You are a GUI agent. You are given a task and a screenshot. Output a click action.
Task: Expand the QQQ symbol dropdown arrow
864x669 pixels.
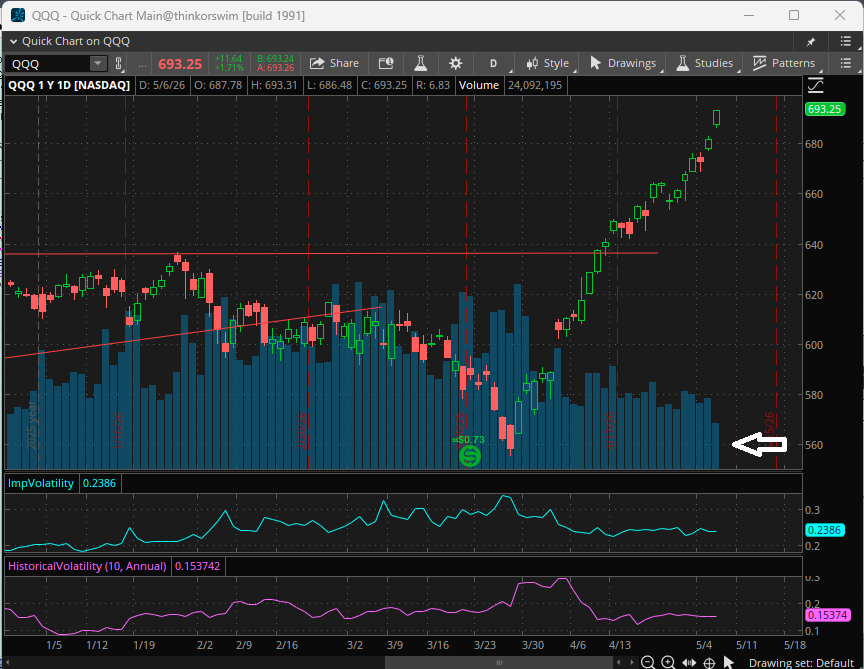[98, 63]
